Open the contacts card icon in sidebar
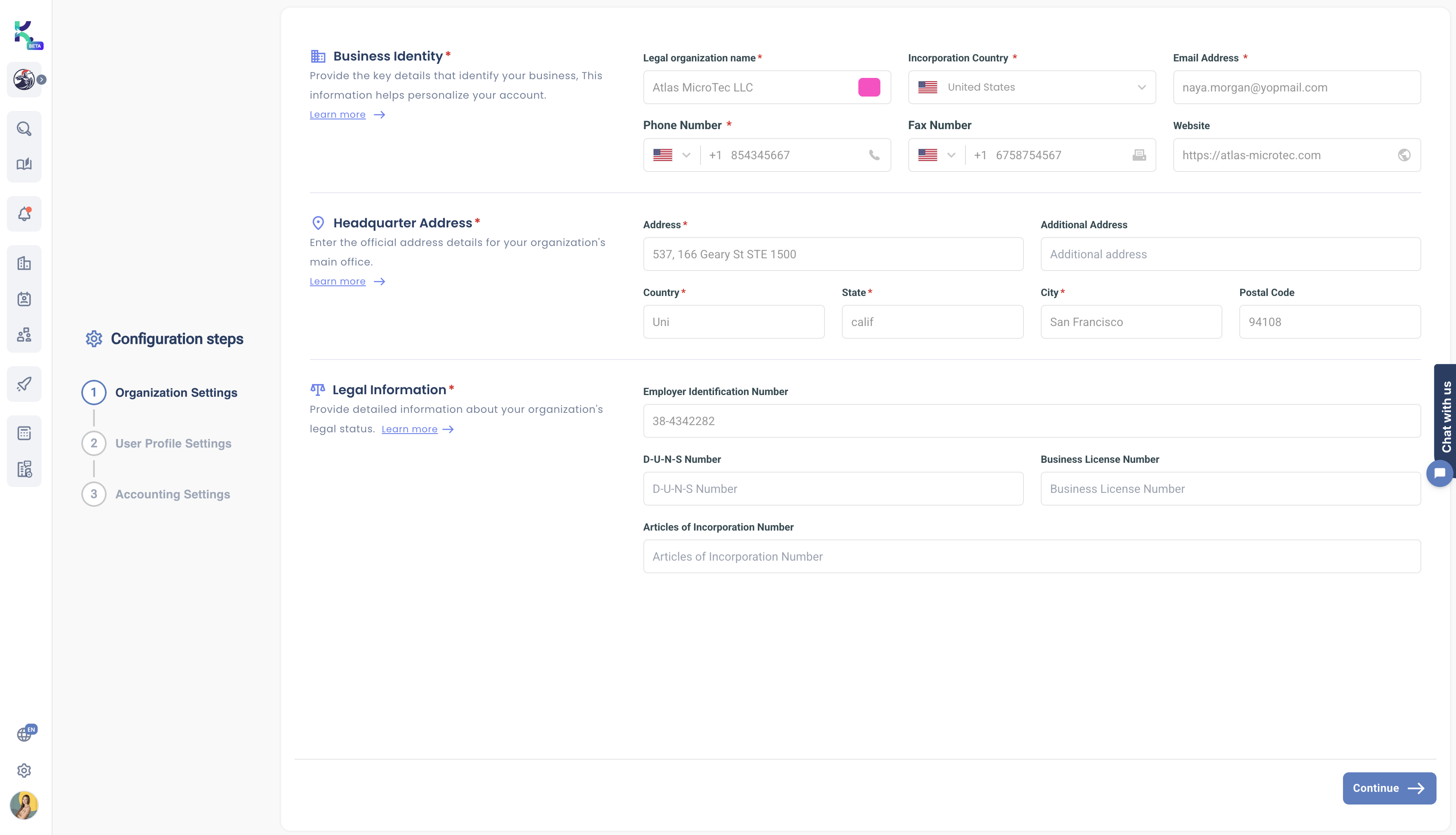The image size is (1456, 835). tap(24, 298)
